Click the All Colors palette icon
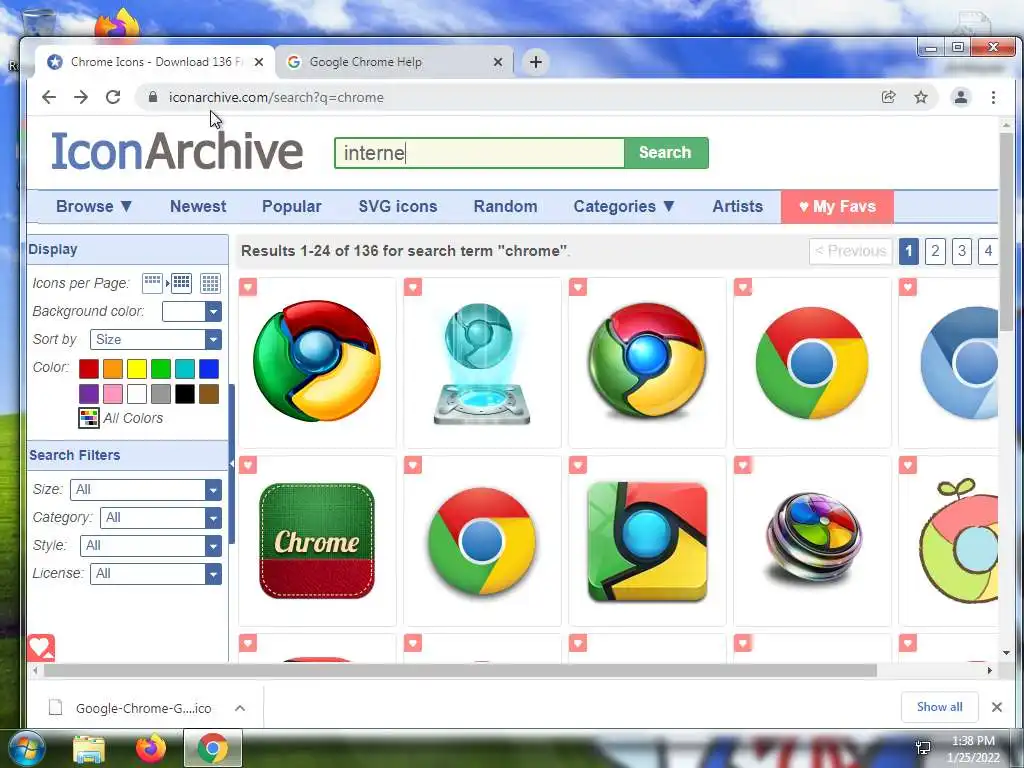This screenshot has width=1024, height=768. point(89,418)
